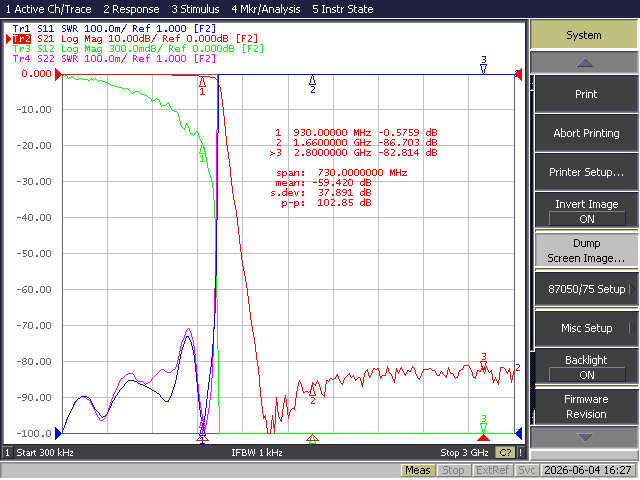640x480 pixels.
Task: Click the Meas status indicator
Action: tap(418, 471)
